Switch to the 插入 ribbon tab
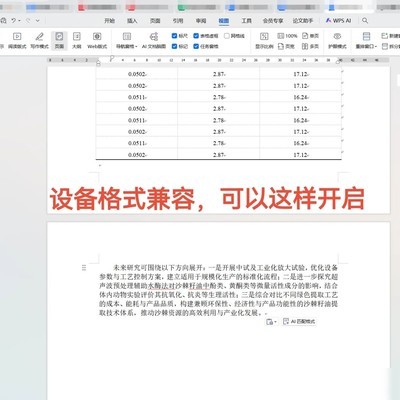This screenshot has height=400, width=400. [x=132, y=21]
